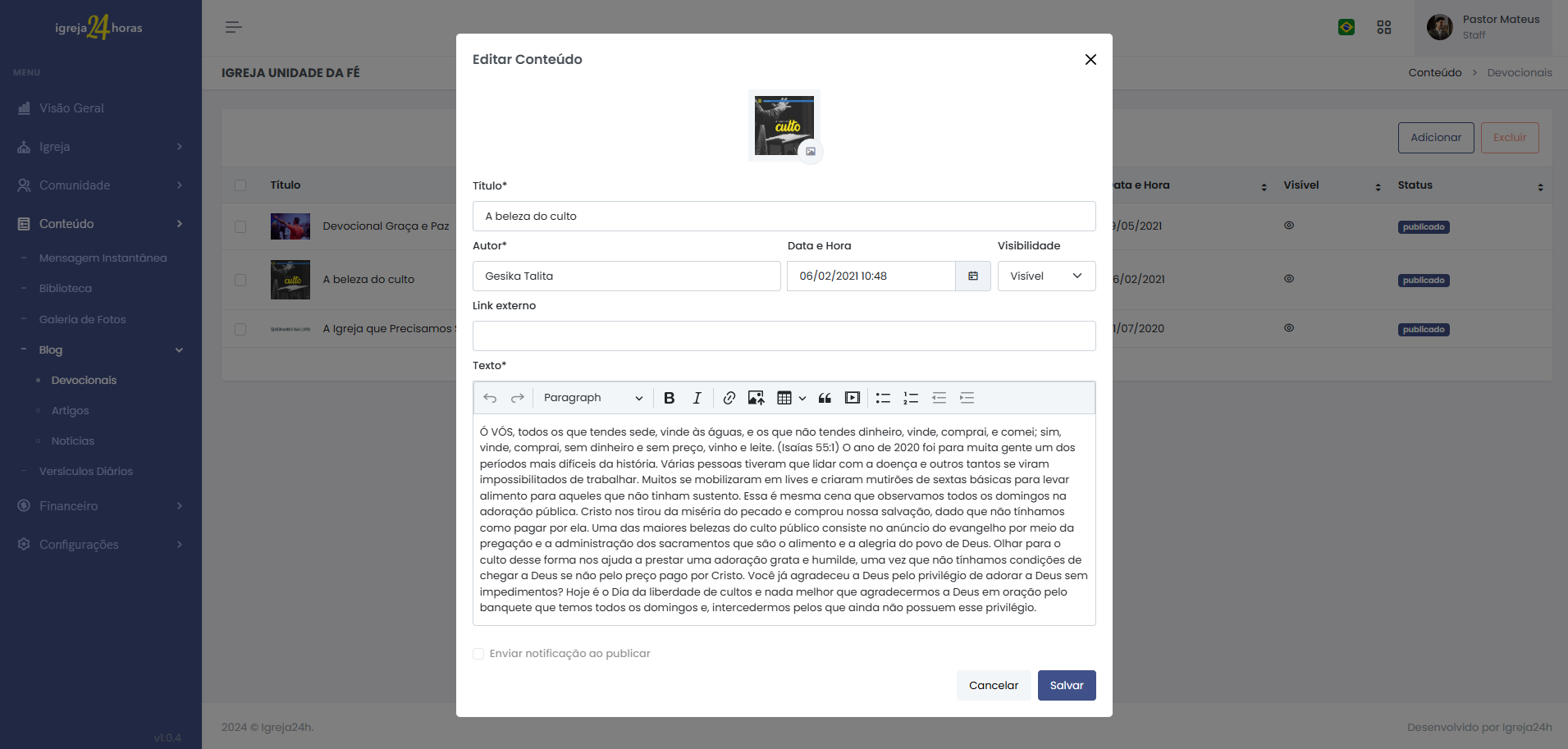Screen dimensions: 1568x749
Task: Click the Salvar button
Action: click(x=1066, y=686)
